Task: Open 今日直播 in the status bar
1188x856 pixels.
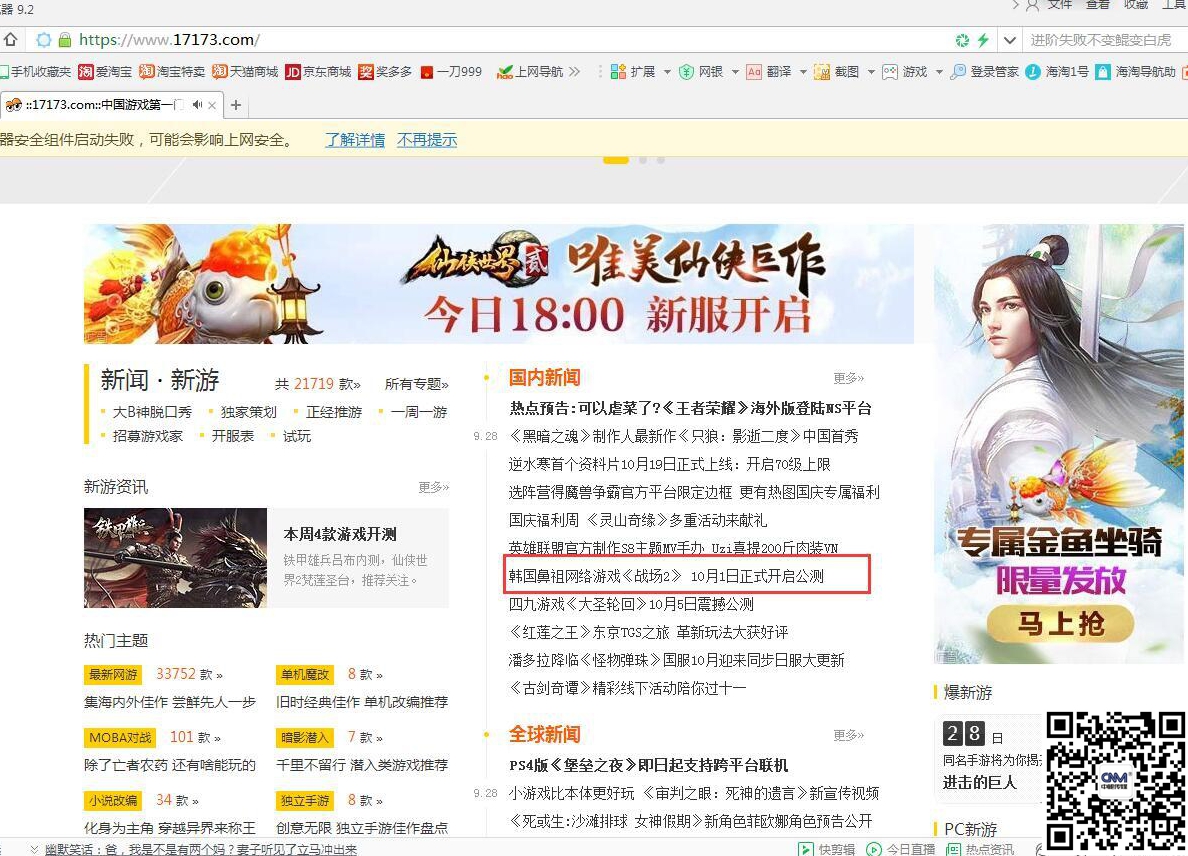Action: tap(900, 849)
